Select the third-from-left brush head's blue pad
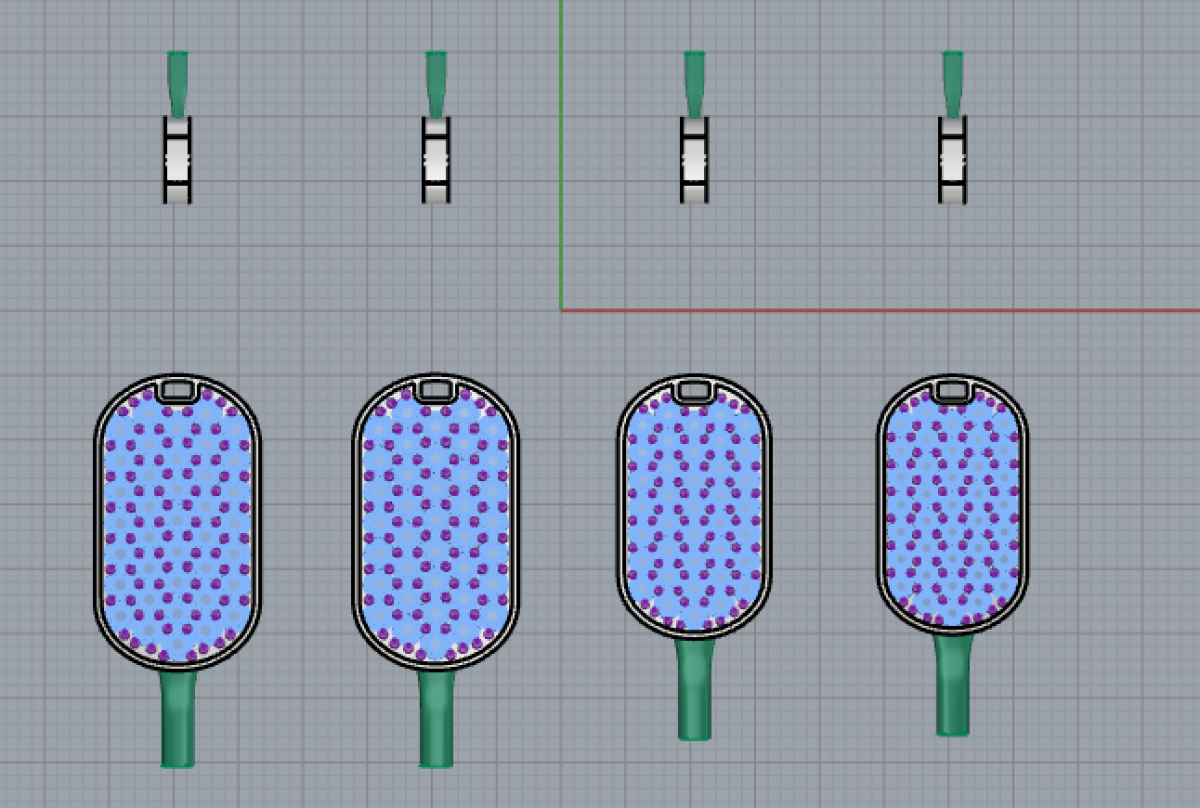Screen dimensions: 1200x808 694,510
